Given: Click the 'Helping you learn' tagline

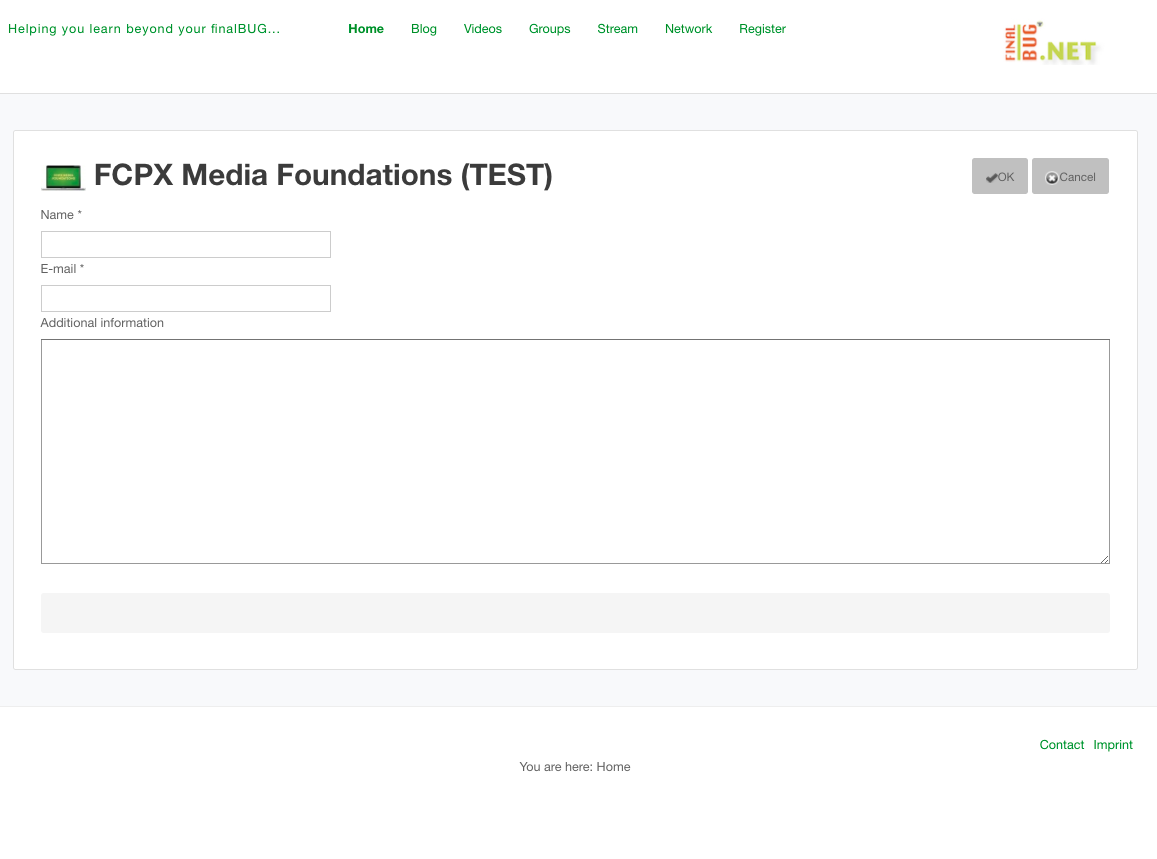Looking at the screenshot, I should click(x=144, y=29).
